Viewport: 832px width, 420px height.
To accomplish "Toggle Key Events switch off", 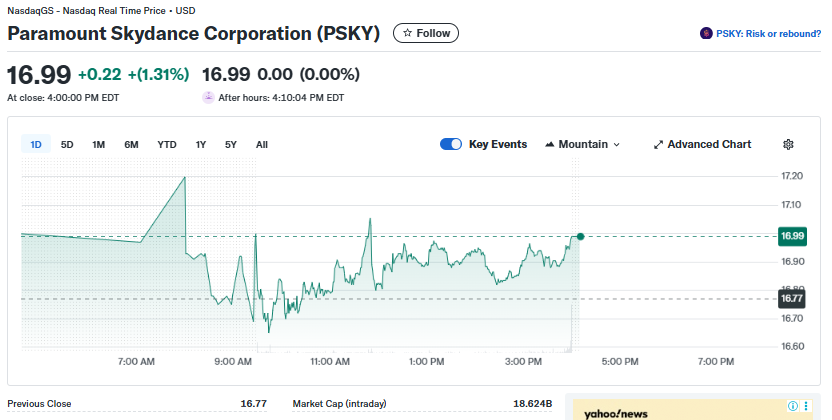I will (x=450, y=144).
